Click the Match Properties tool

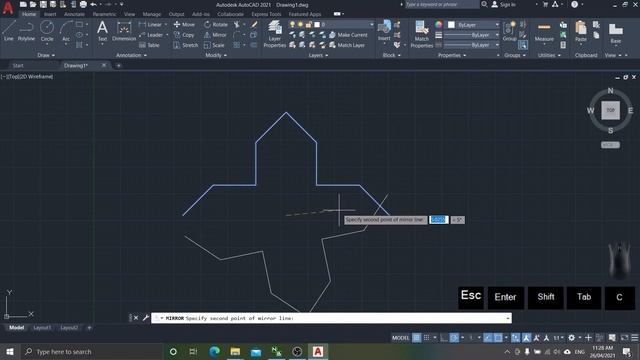click(x=421, y=34)
